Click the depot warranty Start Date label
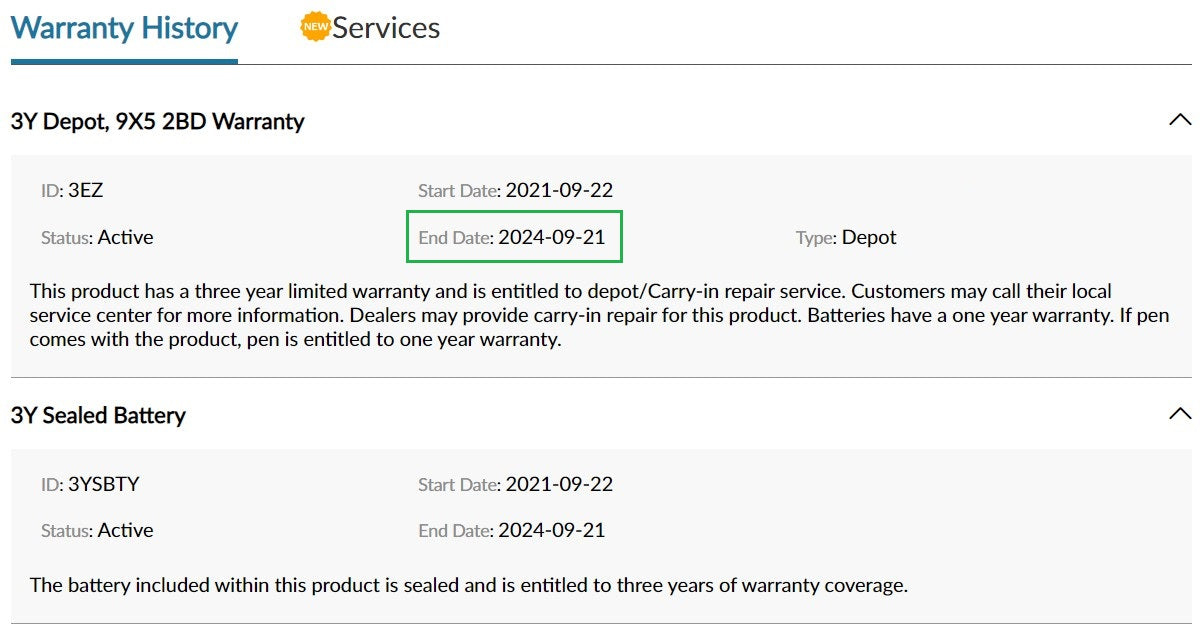Screen dimensions: 1204x637 point(458,190)
